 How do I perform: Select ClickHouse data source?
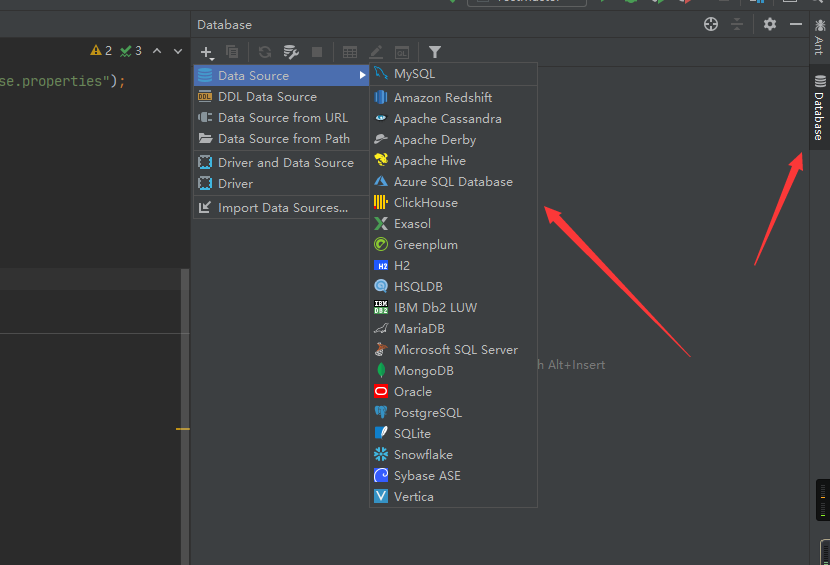[x=454, y=203]
